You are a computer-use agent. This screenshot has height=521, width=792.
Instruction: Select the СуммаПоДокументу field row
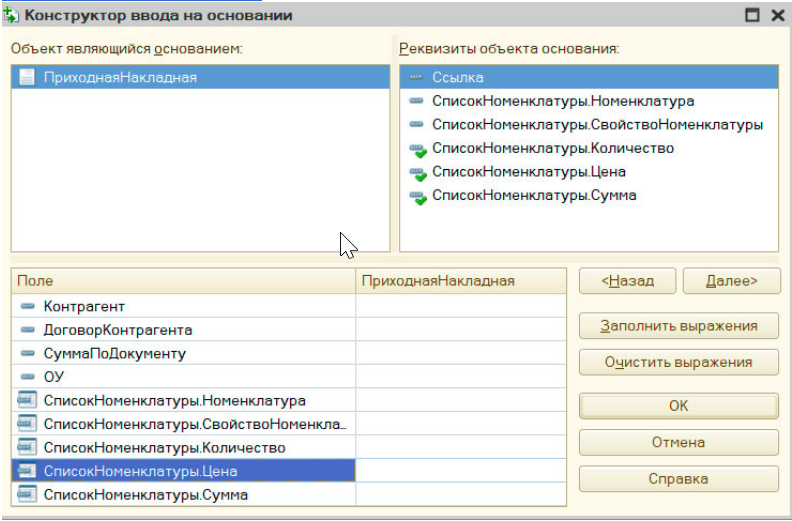184,353
